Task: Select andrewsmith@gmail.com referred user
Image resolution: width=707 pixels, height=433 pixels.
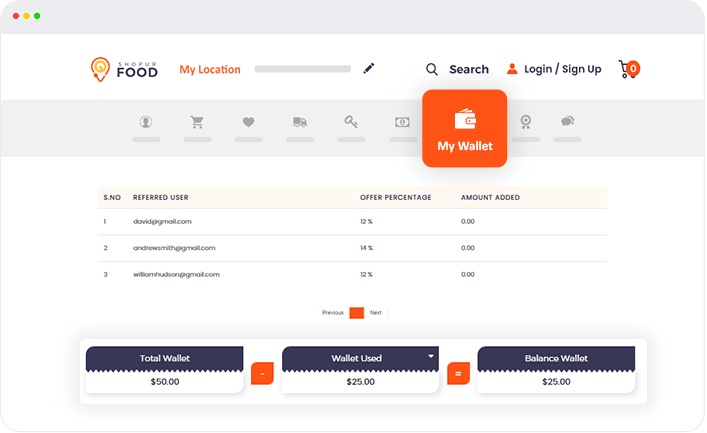Action: coord(174,248)
